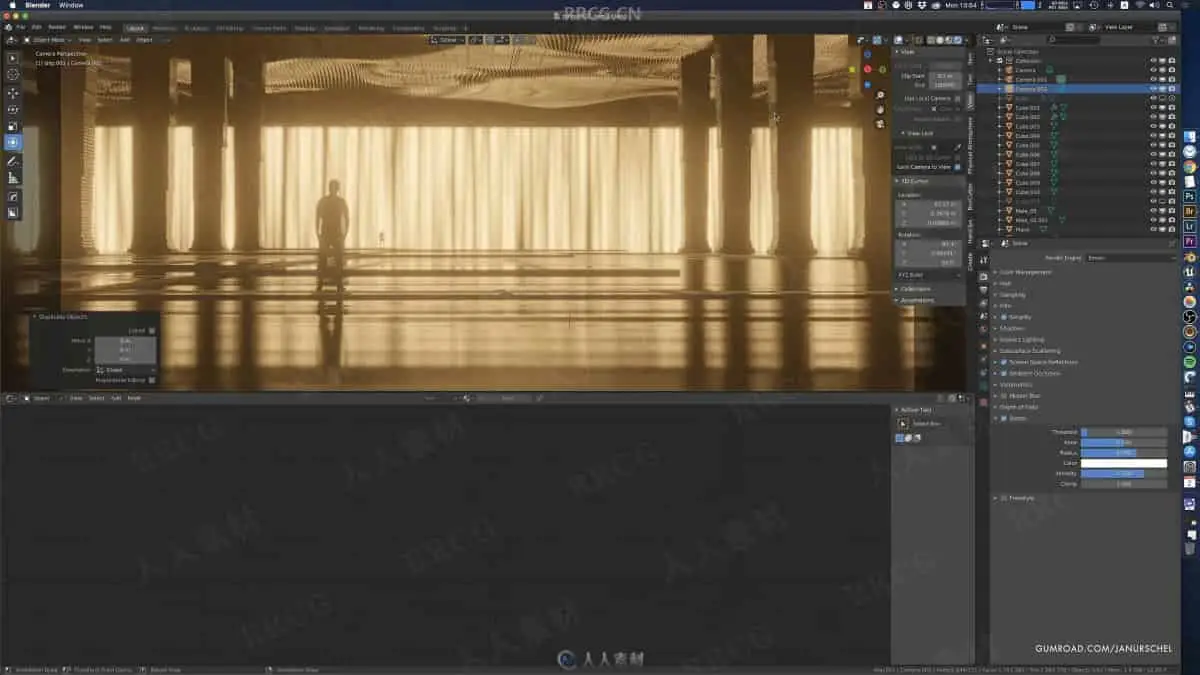The width and height of the screenshot is (1200, 675).
Task: Switch to the Compositing workspace tab
Action: tap(408, 28)
